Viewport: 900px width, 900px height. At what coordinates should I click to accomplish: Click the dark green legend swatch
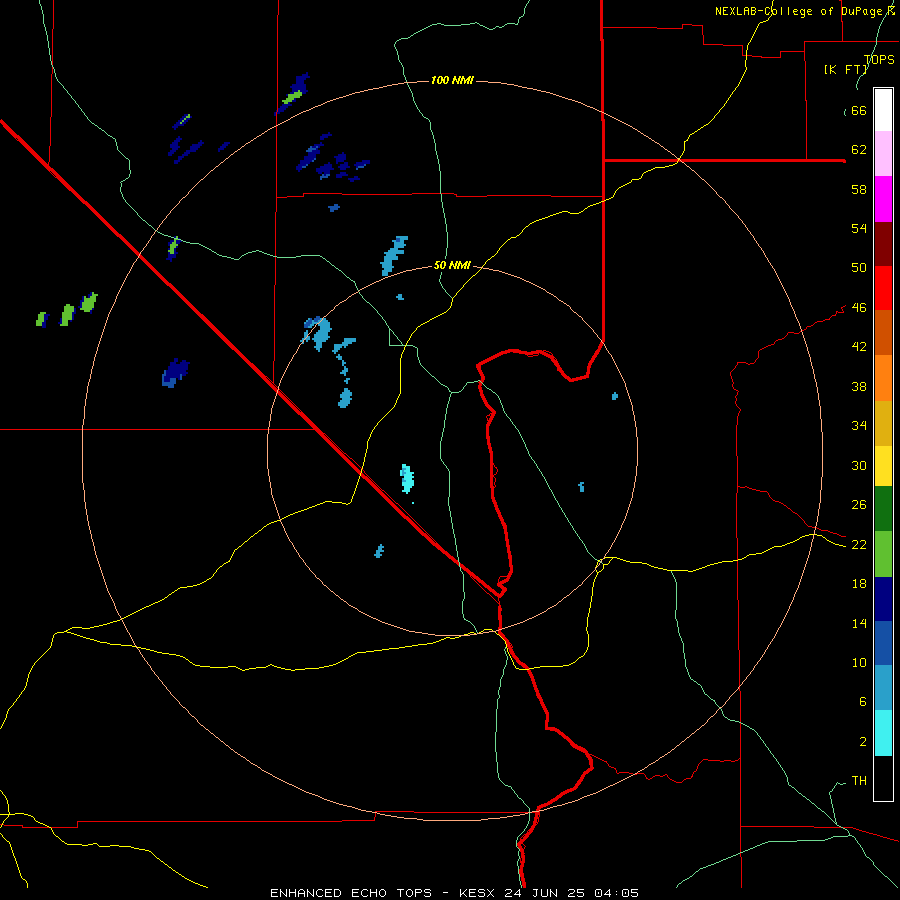(x=883, y=509)
